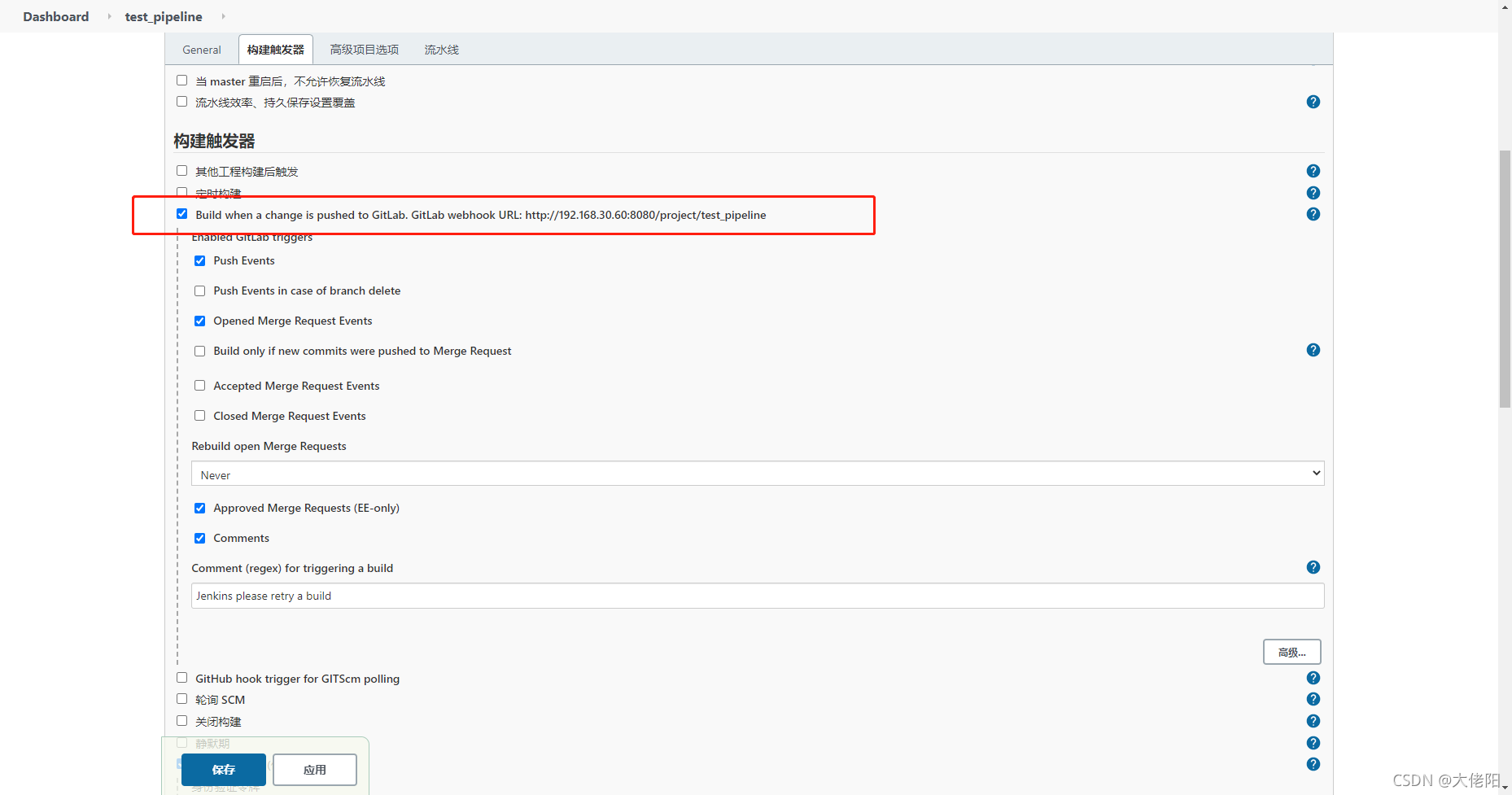Viewport: 1512px width, 795px height.
Task: Click breadcrumb arrow after test_pipeline
Action: coord(223,16)
